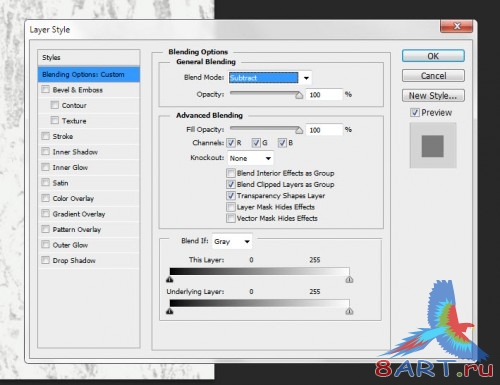Click the Opacity value field

tap(324, 95)
